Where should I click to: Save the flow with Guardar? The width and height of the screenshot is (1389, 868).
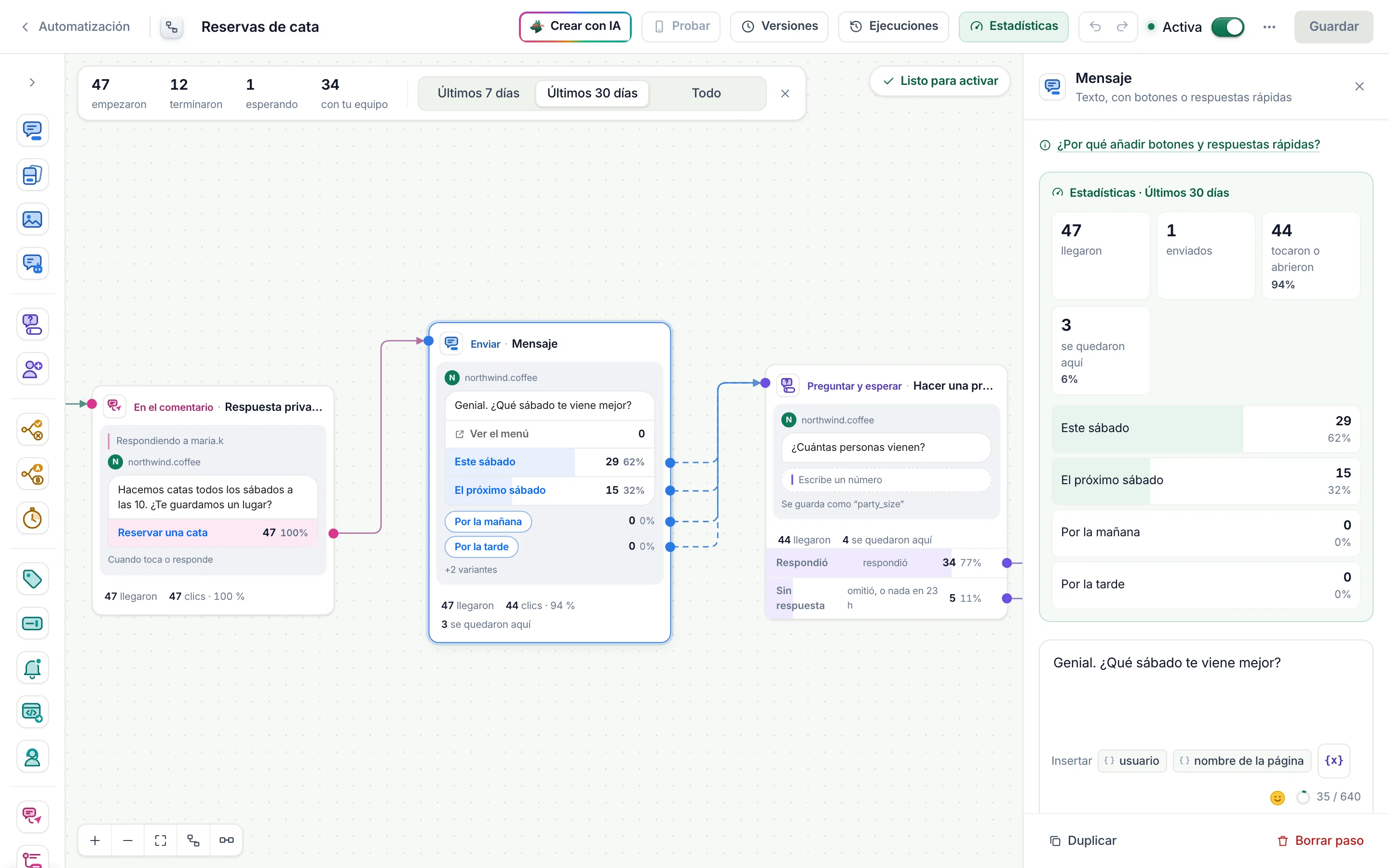click(1334, 27)
